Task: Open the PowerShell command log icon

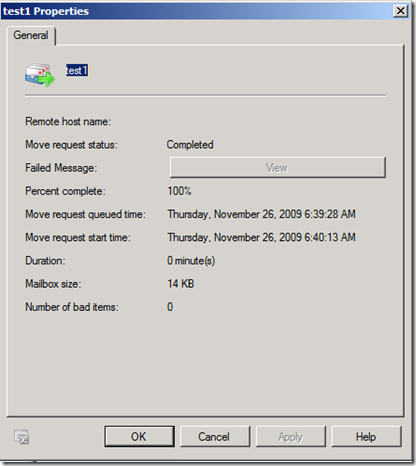Action: tap(21, 437)
